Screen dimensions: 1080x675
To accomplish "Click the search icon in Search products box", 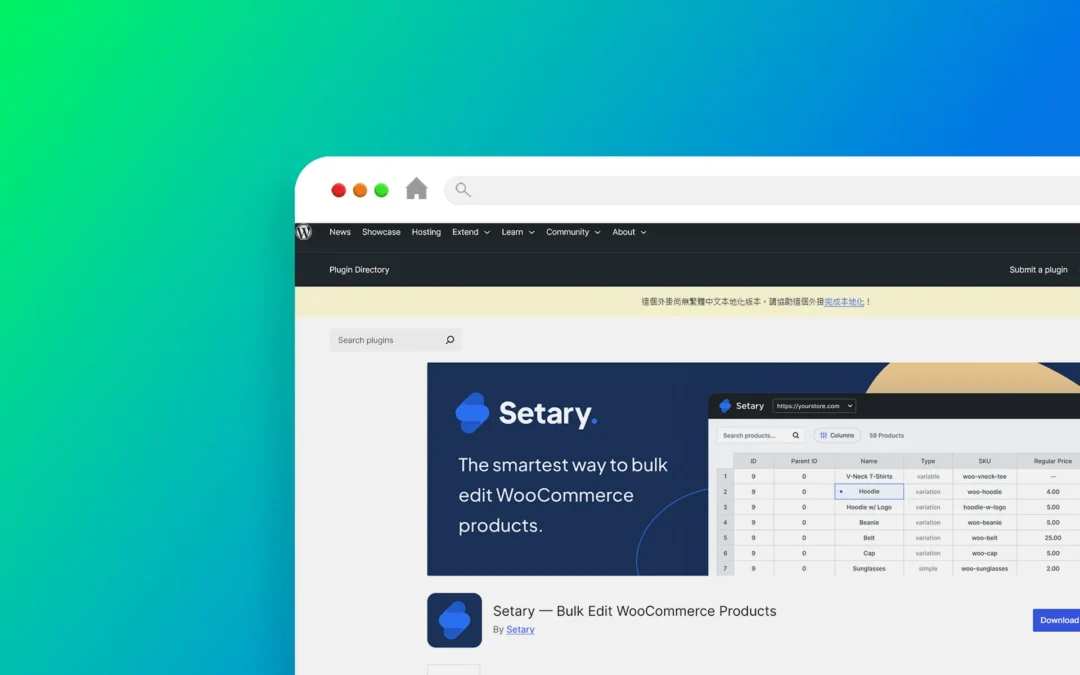I will [796, 435].
